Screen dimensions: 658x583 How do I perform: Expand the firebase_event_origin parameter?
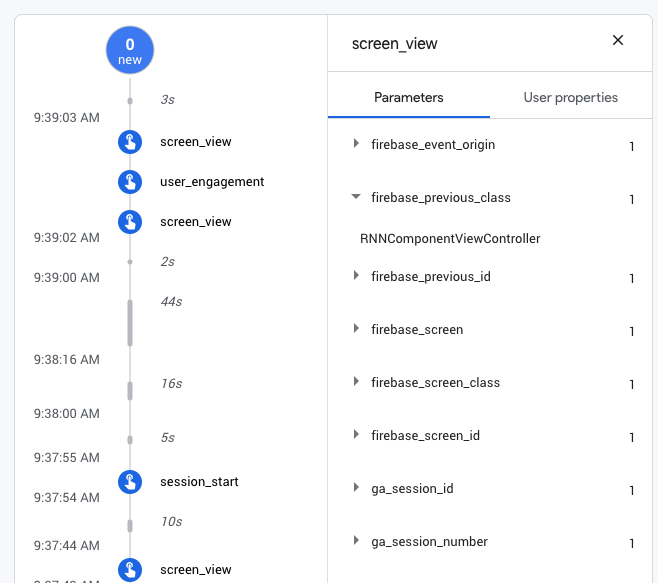coord(356,144)
